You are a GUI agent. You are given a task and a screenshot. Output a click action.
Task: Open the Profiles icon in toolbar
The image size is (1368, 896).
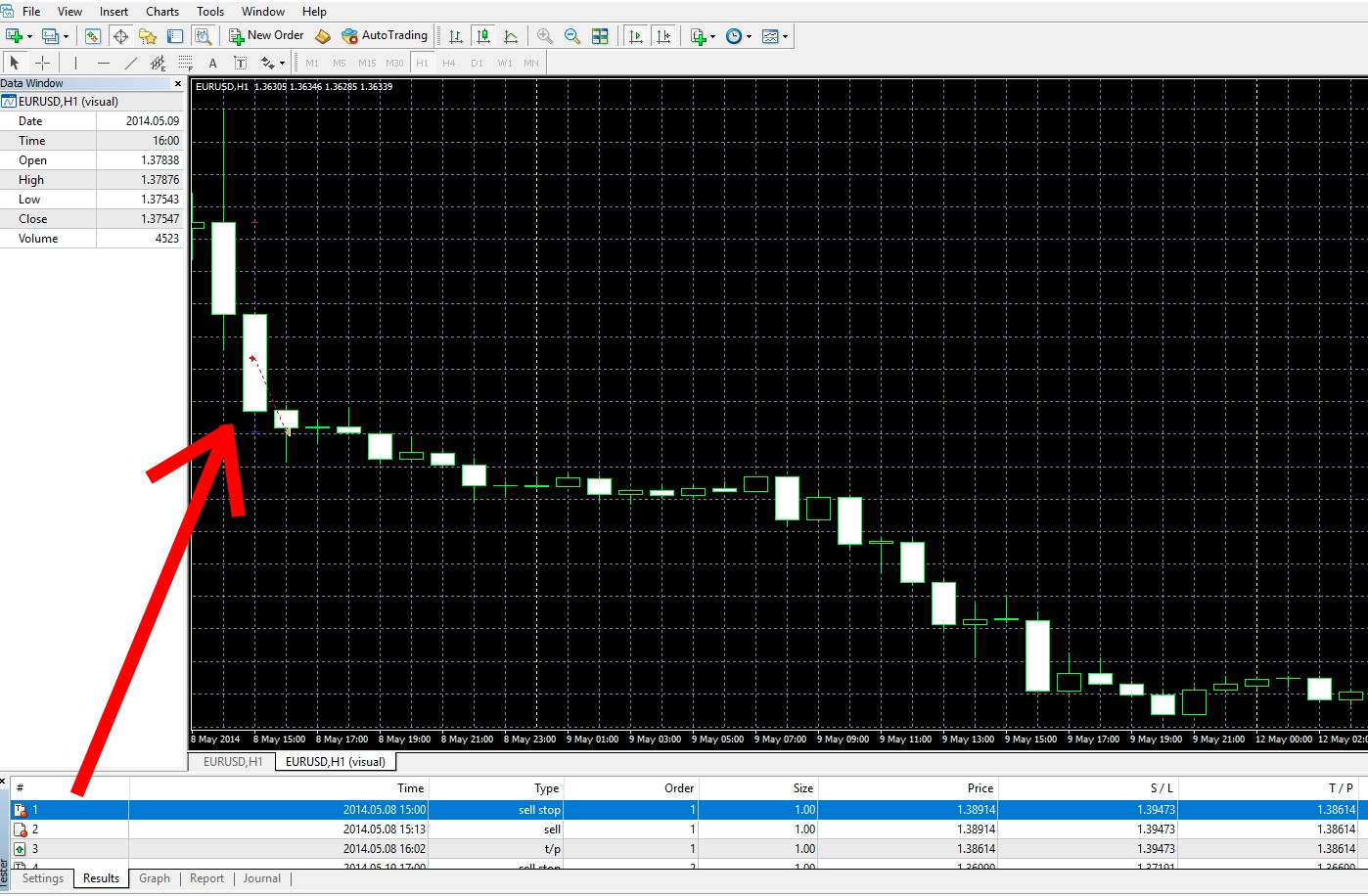click(50, 36)
